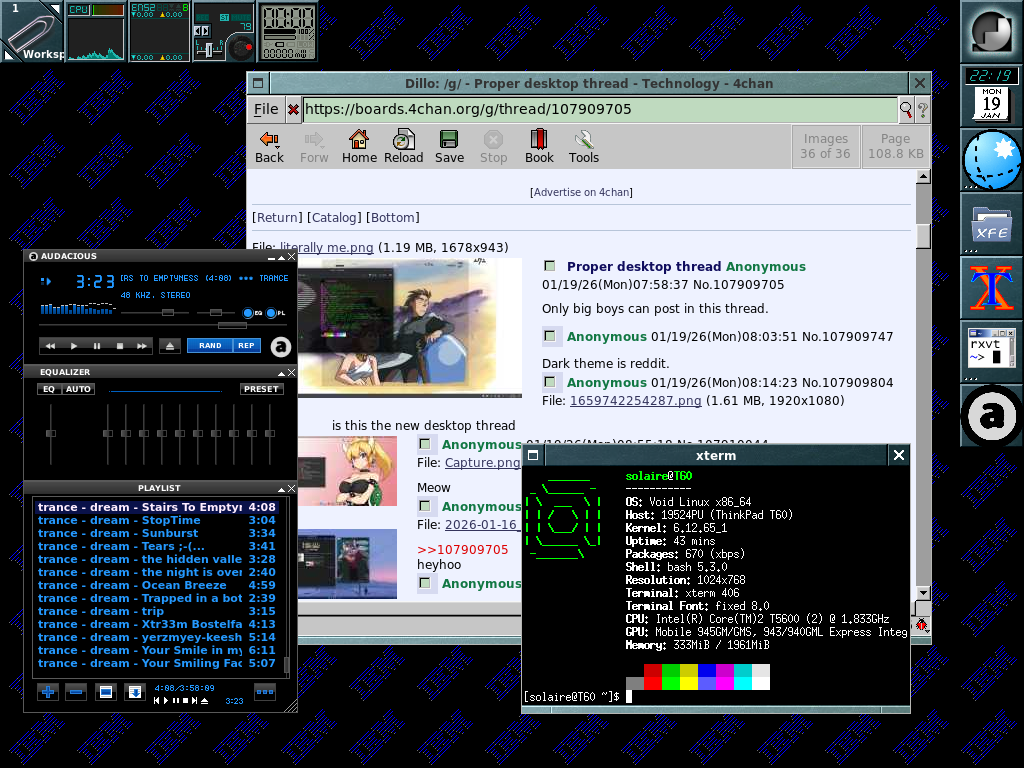The image size is (1024, 768).
Task: Open the File menu in Dillo
Action: 266,109
